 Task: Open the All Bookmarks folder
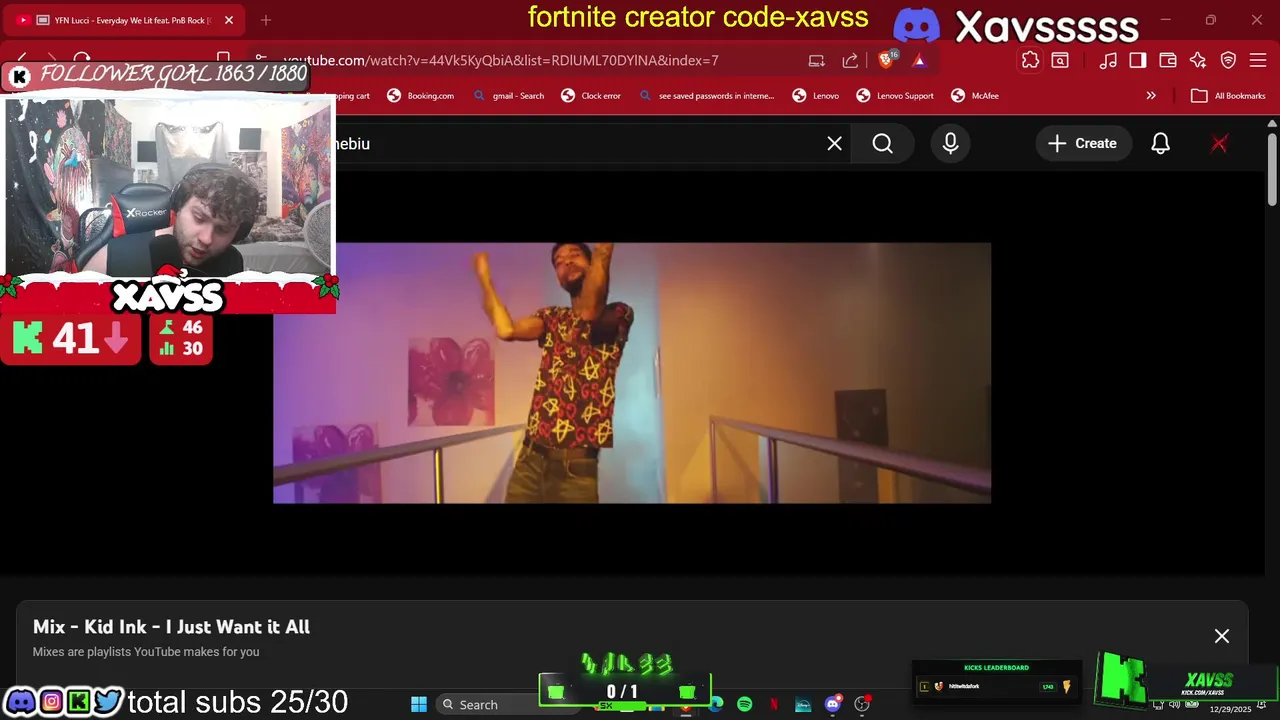(x=1228, y=96)
